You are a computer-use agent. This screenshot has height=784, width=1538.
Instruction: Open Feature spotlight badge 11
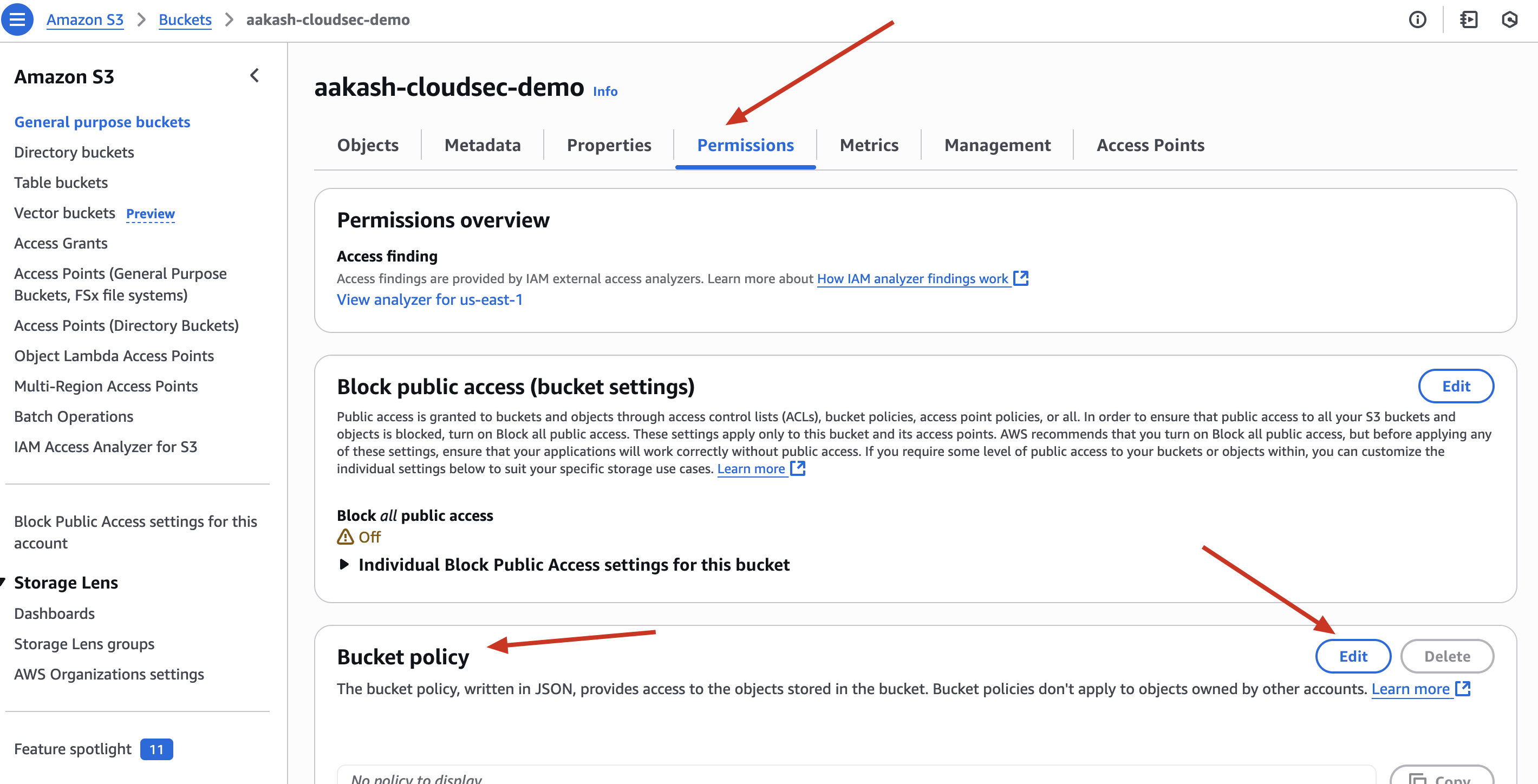(157, 749)
